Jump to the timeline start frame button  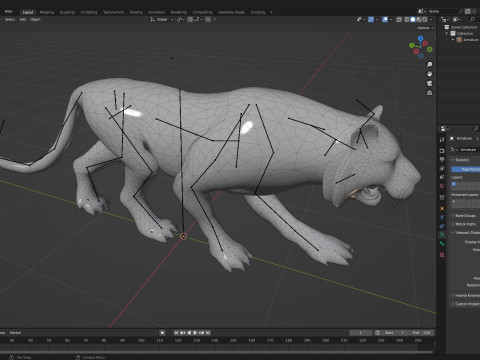pos(176,333)
